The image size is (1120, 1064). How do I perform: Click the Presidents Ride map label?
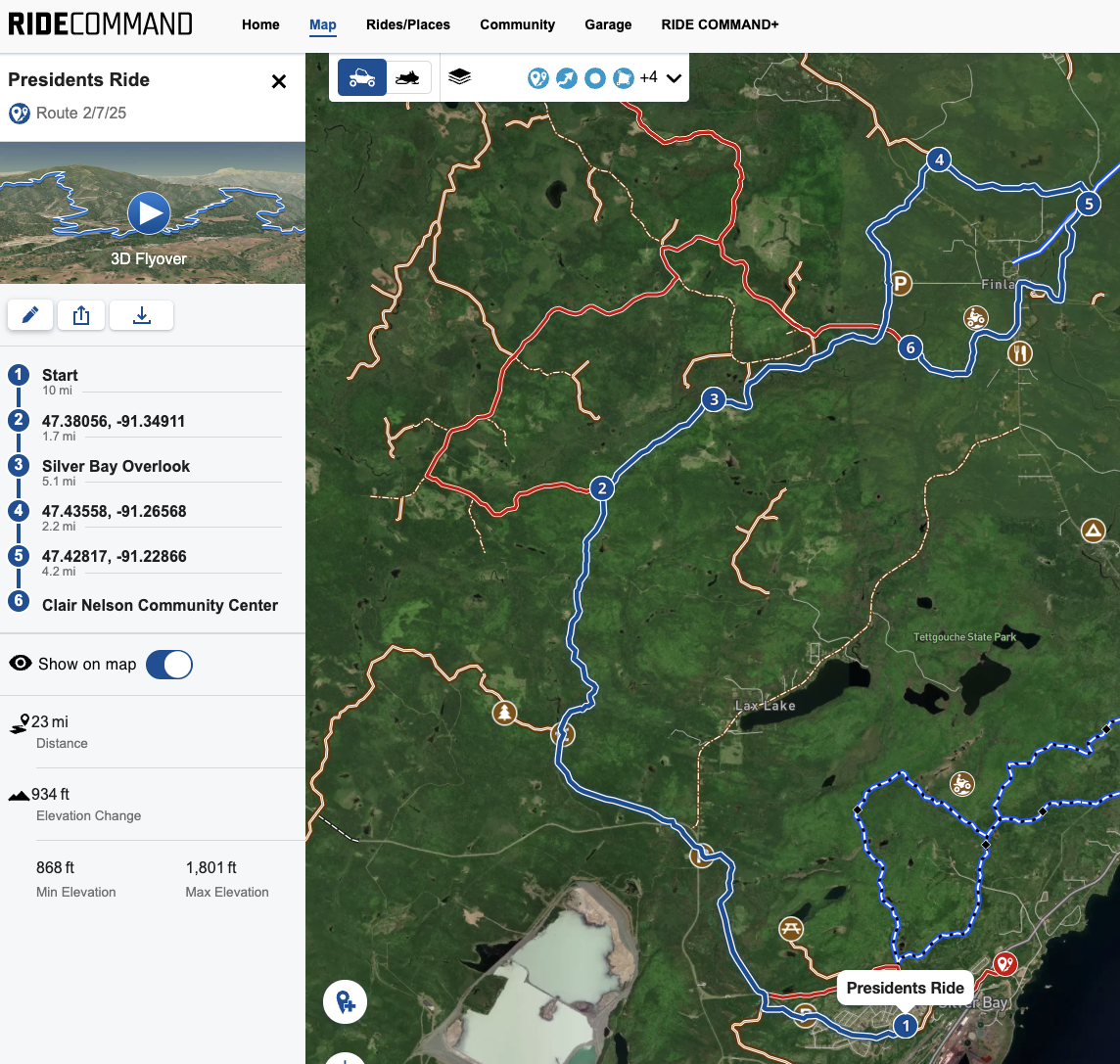coord(905,989)
